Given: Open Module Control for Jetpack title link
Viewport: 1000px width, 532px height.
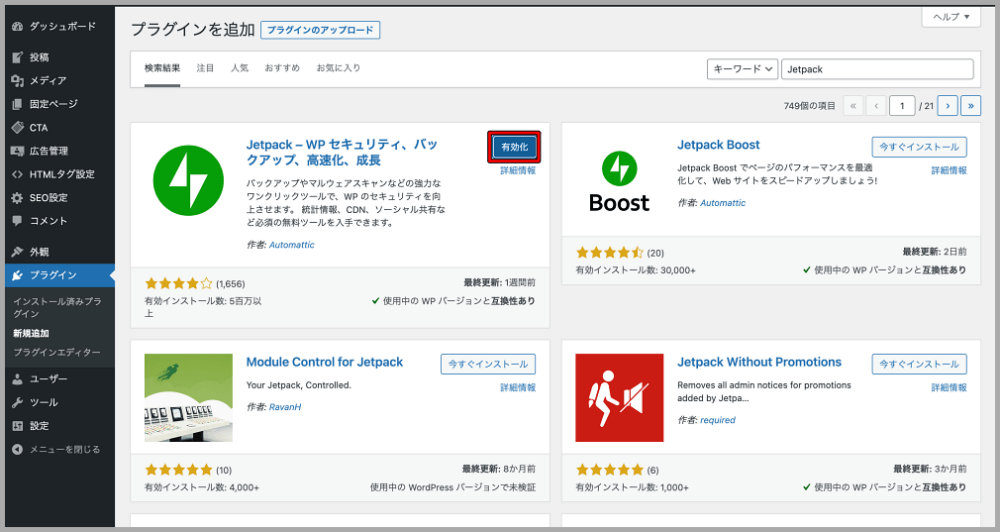Looking at the screenshot, I should click(x=325, y=362).
